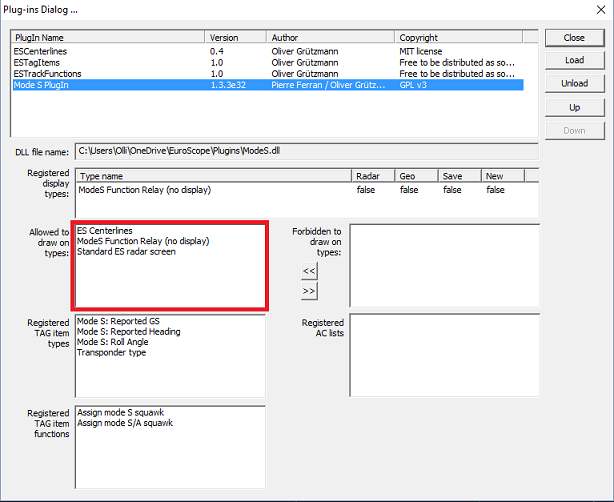The image size is (614, 502).
Task: Click the disabled Down button
Action: [574, 131]
